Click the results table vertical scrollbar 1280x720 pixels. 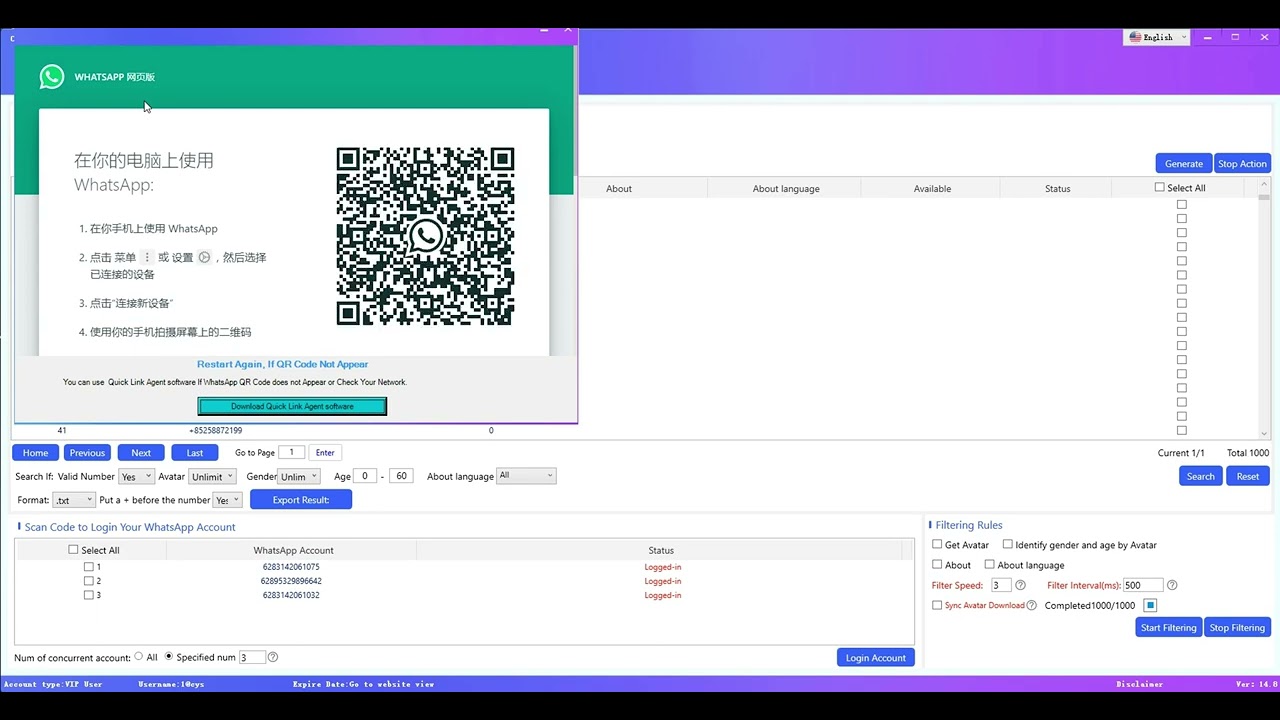(1264, 309)
